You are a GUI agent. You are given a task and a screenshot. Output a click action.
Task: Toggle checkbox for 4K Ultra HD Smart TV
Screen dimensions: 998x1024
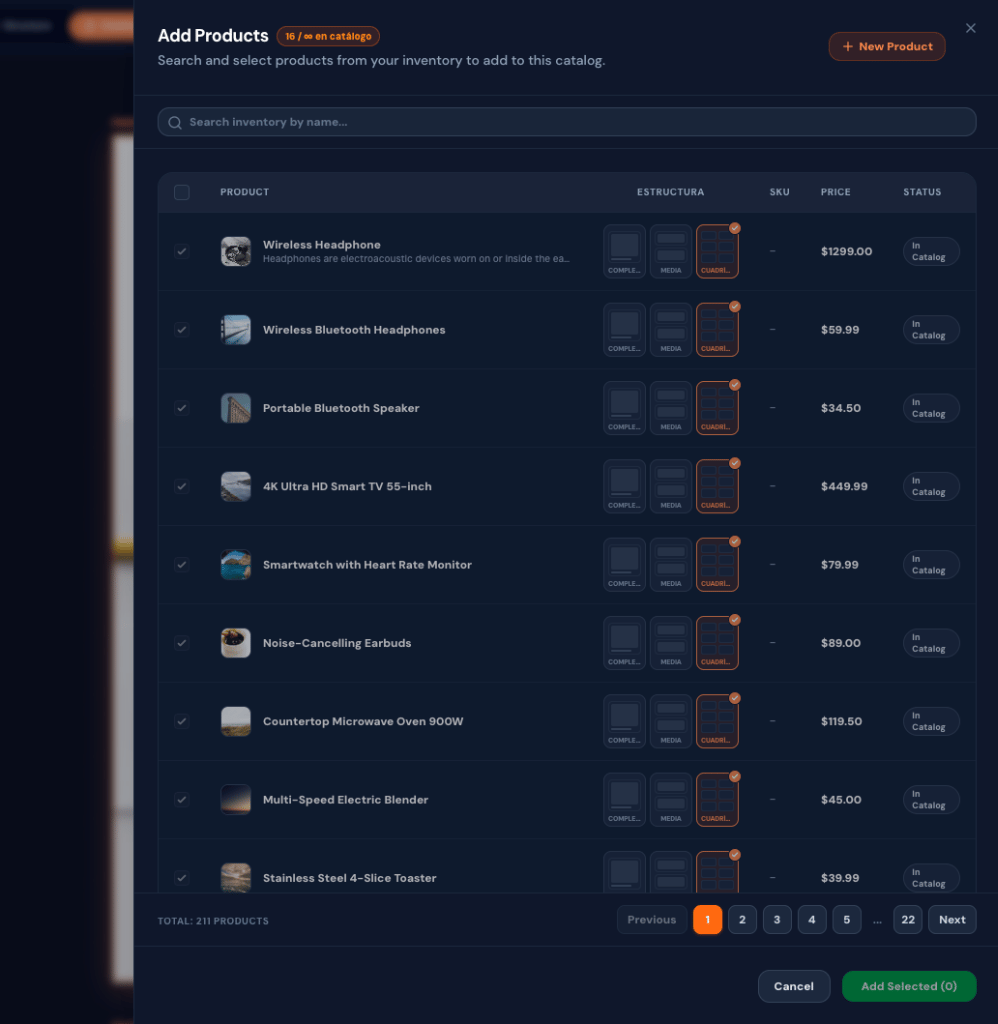[x=182, y=487]
